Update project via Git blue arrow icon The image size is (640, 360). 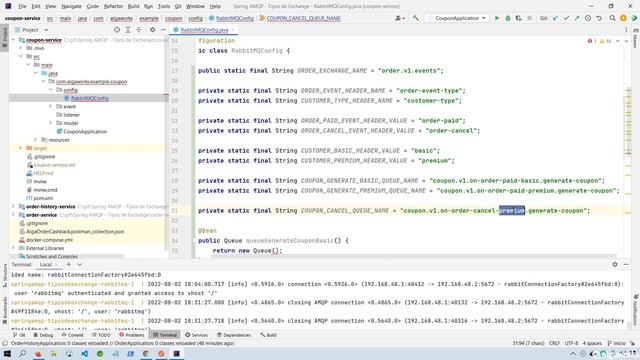point(555,18)
